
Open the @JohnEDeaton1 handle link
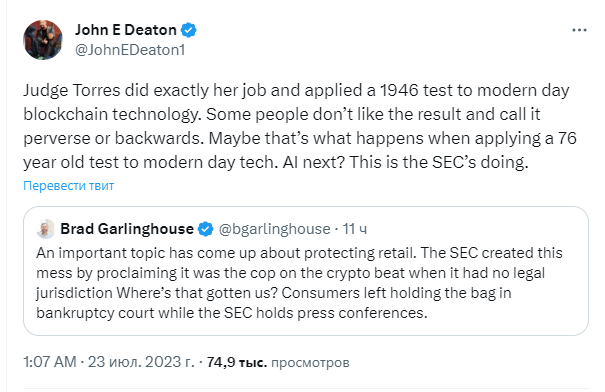(130, 50)
